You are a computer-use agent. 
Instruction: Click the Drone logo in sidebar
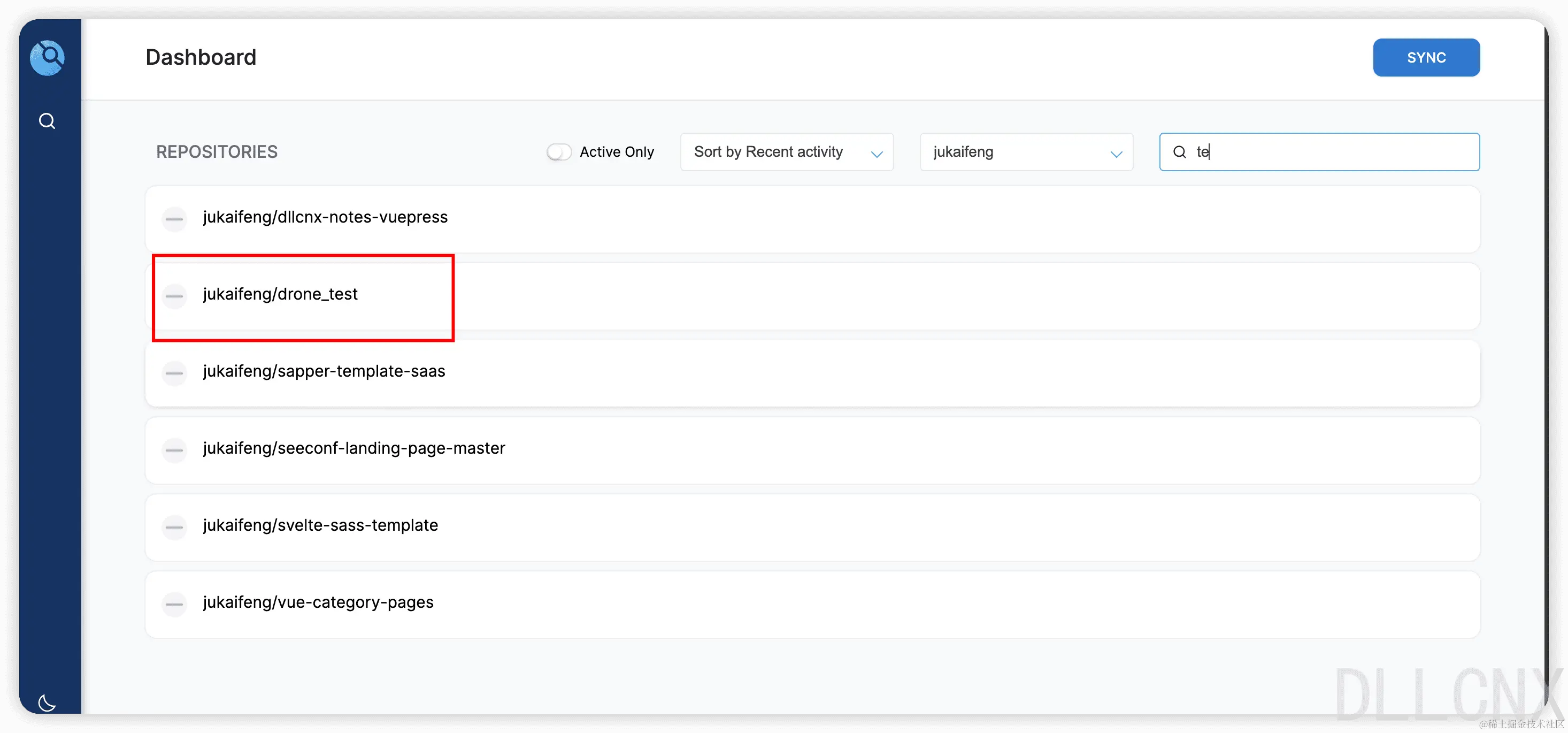coord(47,58)
